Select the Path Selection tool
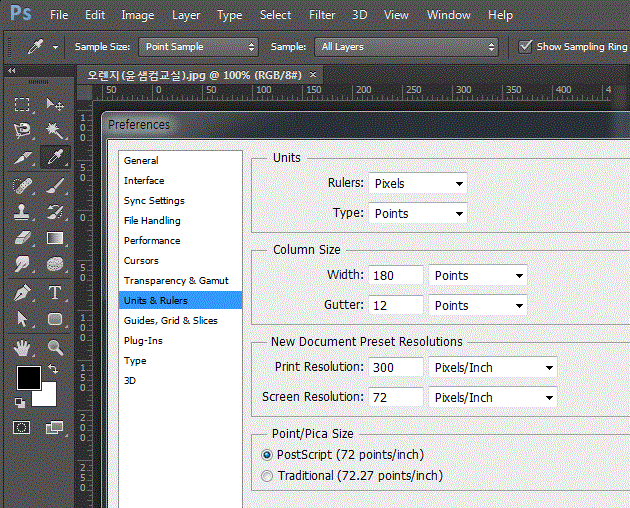Viewport: 630px width, 508px height. [22, 319]
